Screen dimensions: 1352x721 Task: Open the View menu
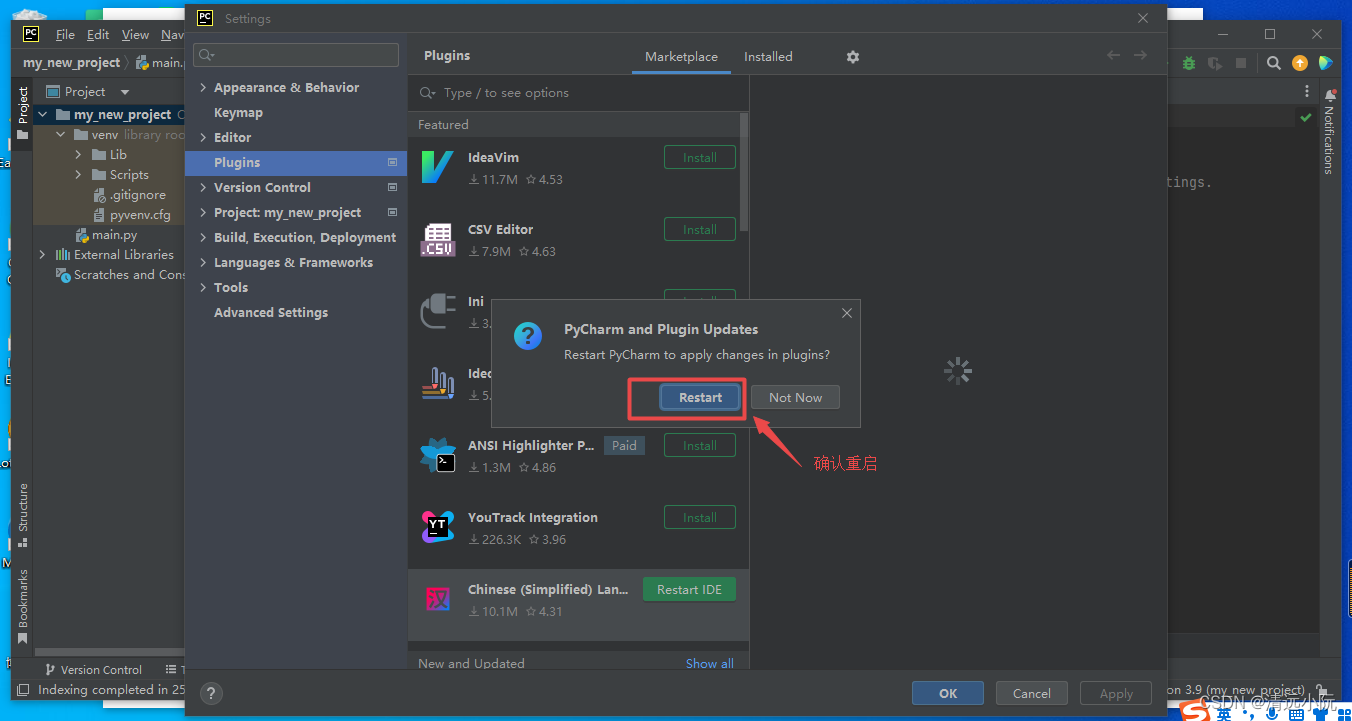click(135, 34)
